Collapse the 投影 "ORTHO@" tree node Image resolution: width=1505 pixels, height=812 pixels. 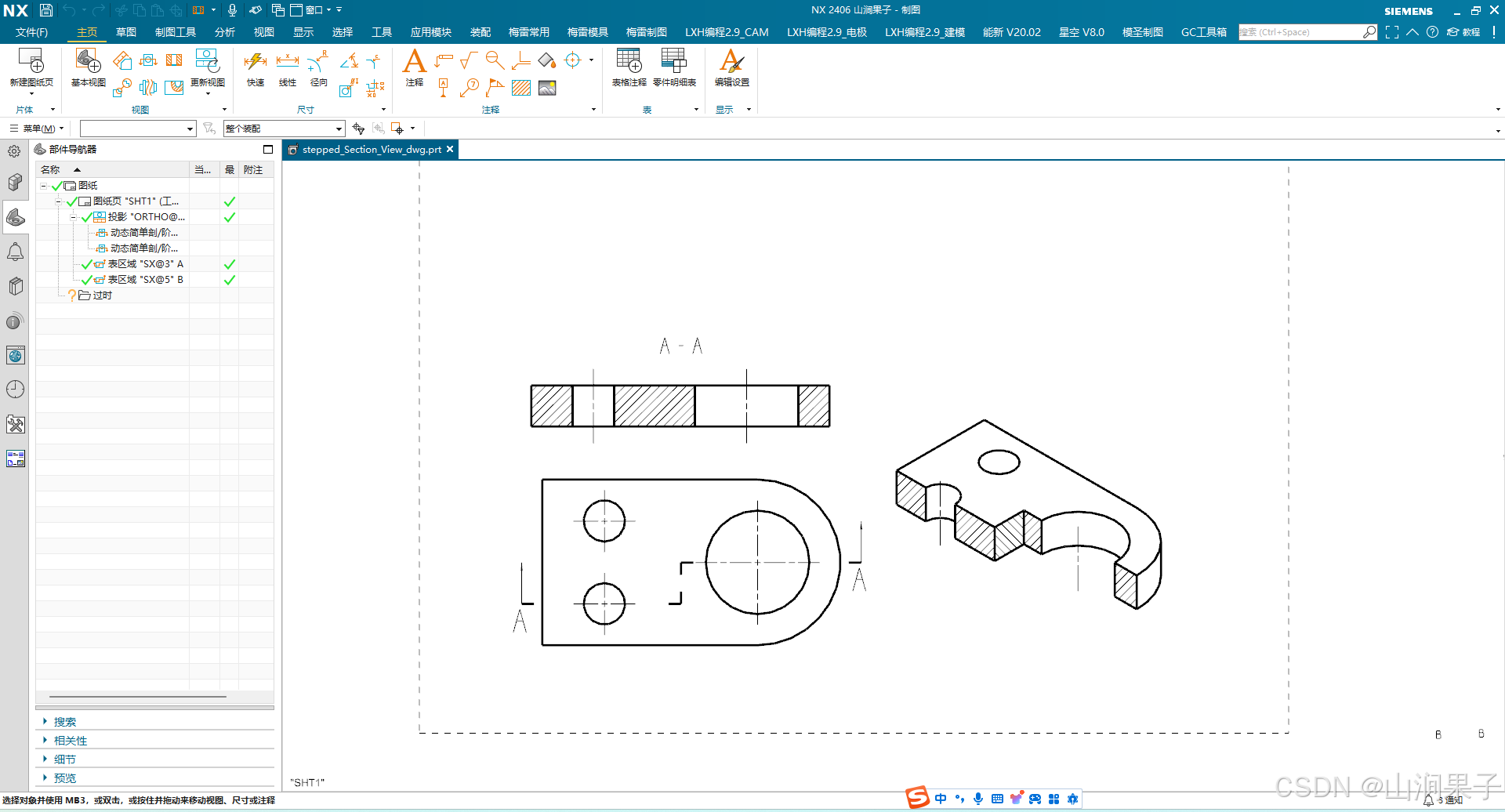[x=74, y=217]
